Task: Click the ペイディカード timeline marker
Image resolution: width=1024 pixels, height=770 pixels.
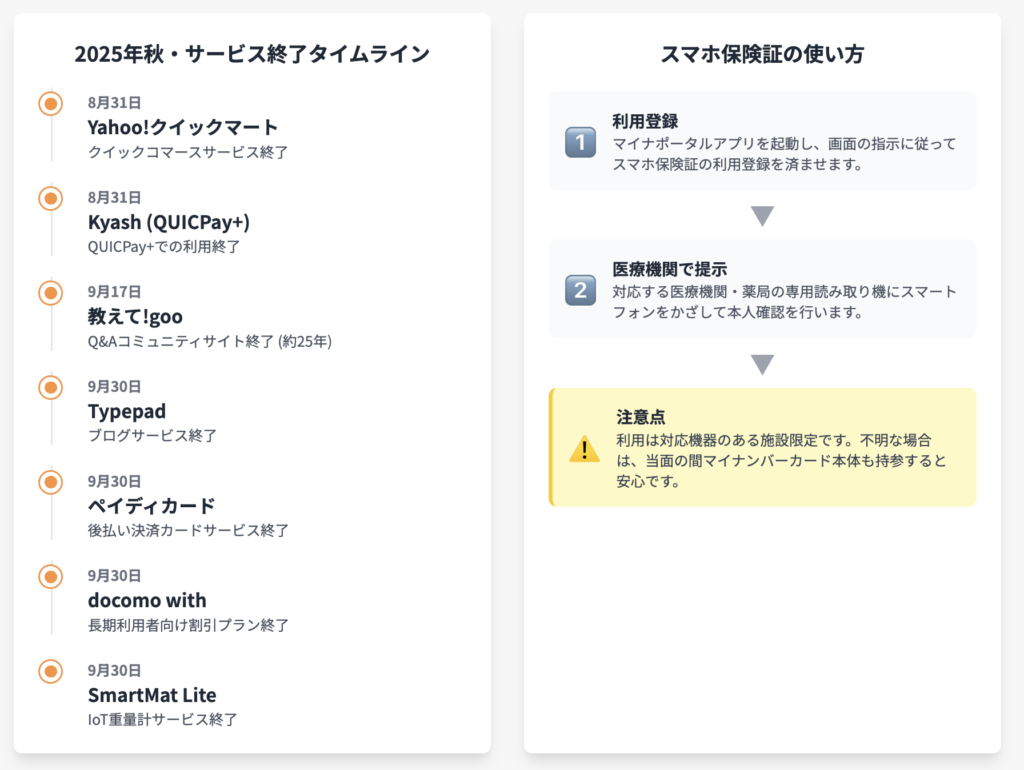Action: coord(50,482)
